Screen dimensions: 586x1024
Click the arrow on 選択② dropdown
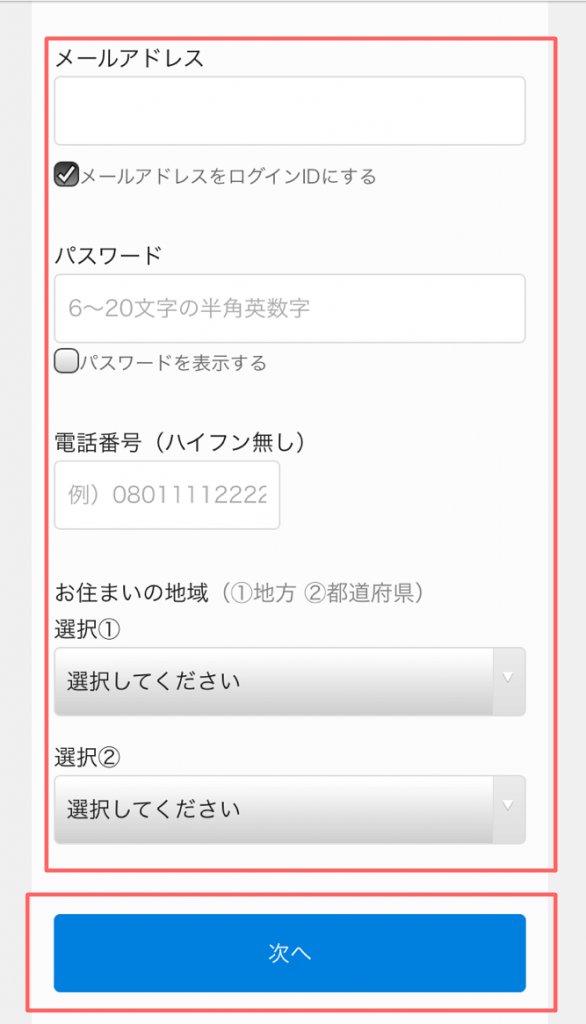click(x=508, y=807)
